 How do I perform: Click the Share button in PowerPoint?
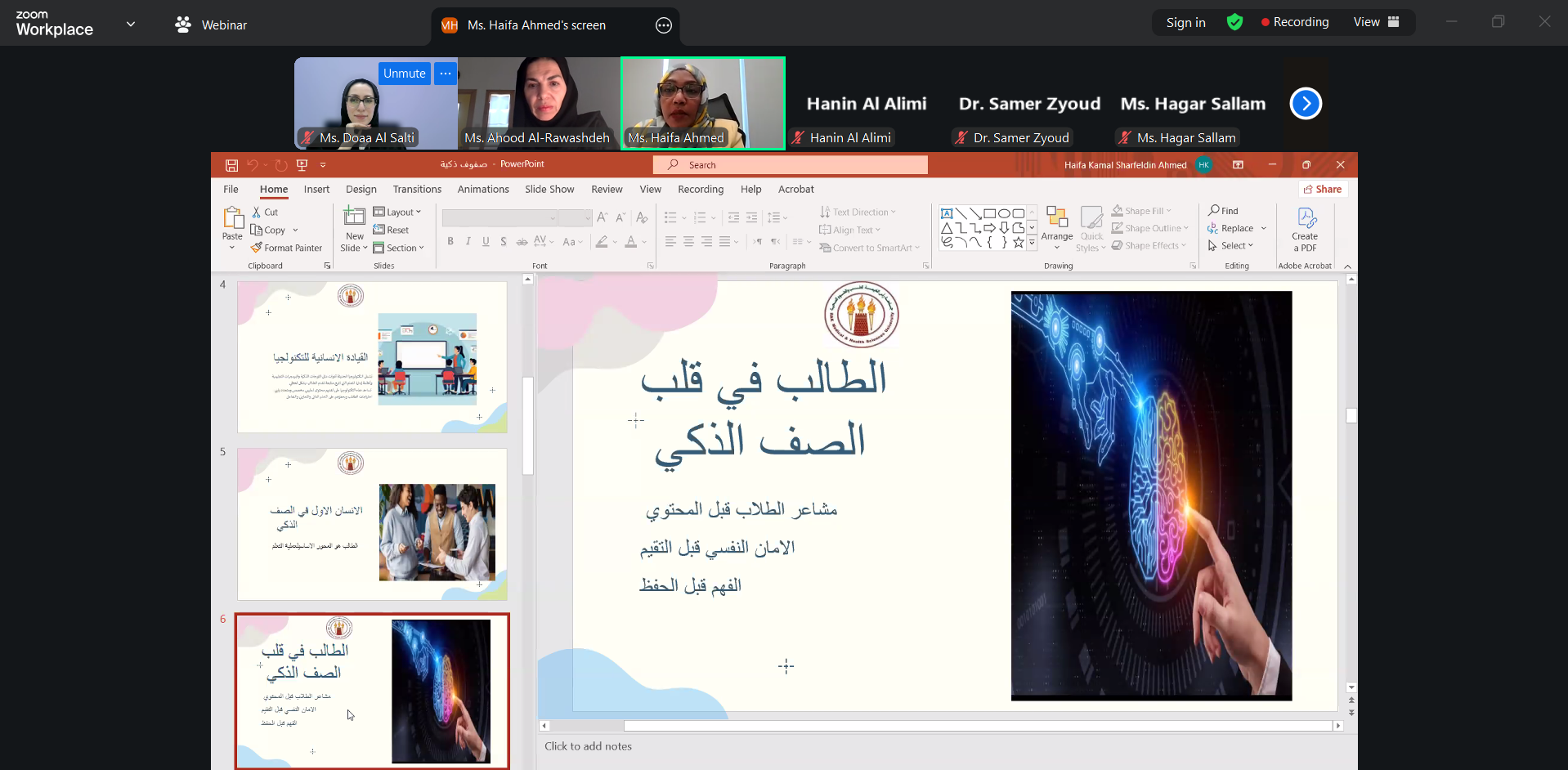tap(1323, 190)
